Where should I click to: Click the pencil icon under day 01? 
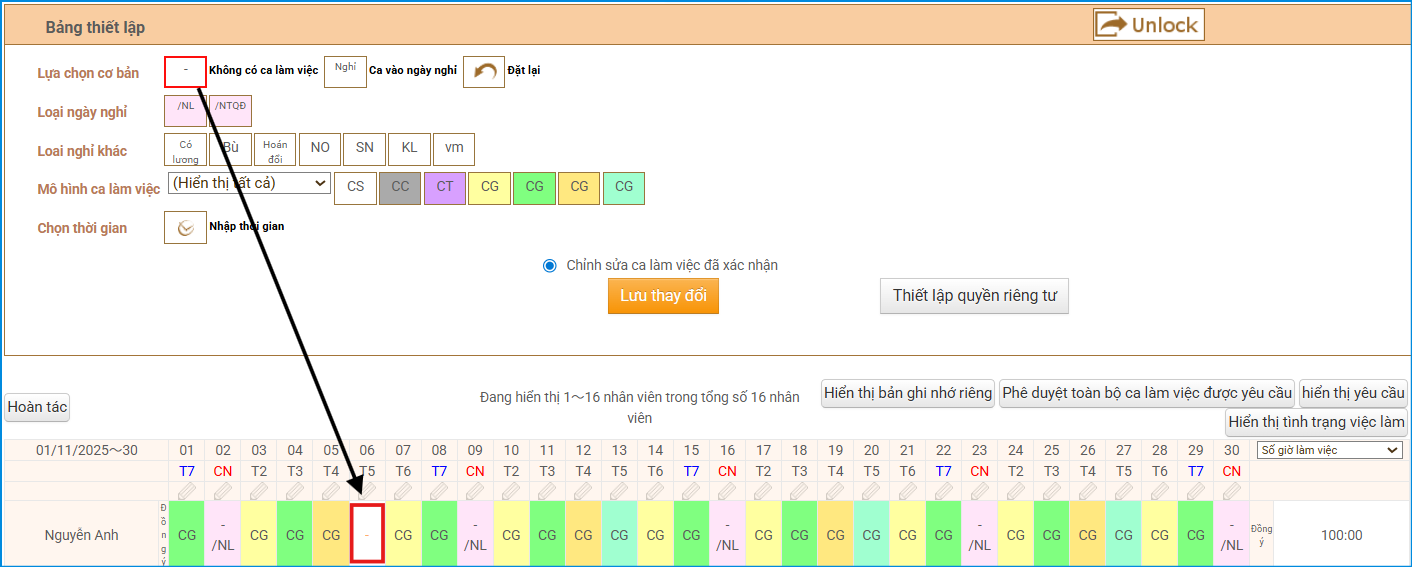click(x=187, y=491)
